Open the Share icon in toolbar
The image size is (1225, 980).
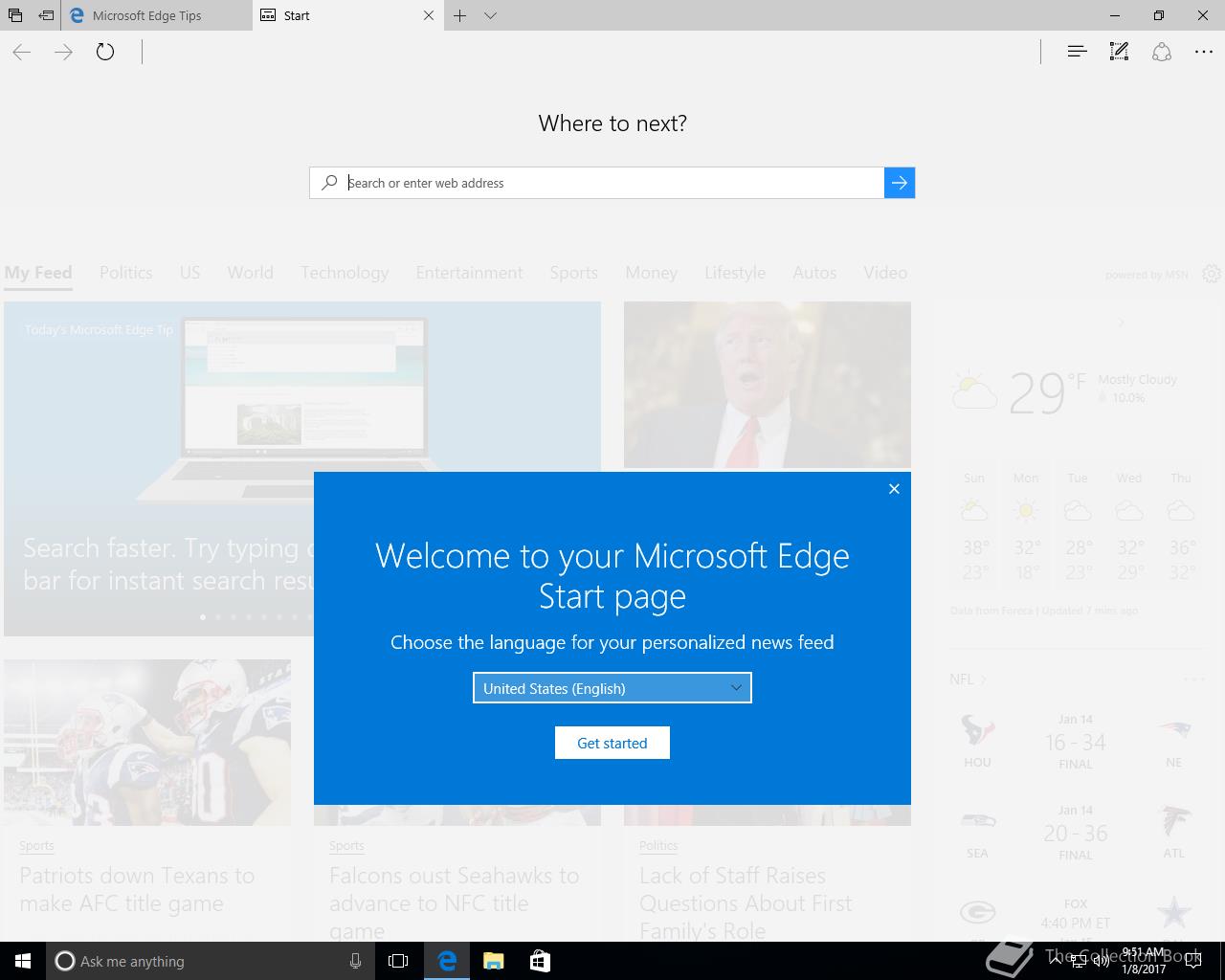pyautogui.click(x=1162, y=52)
